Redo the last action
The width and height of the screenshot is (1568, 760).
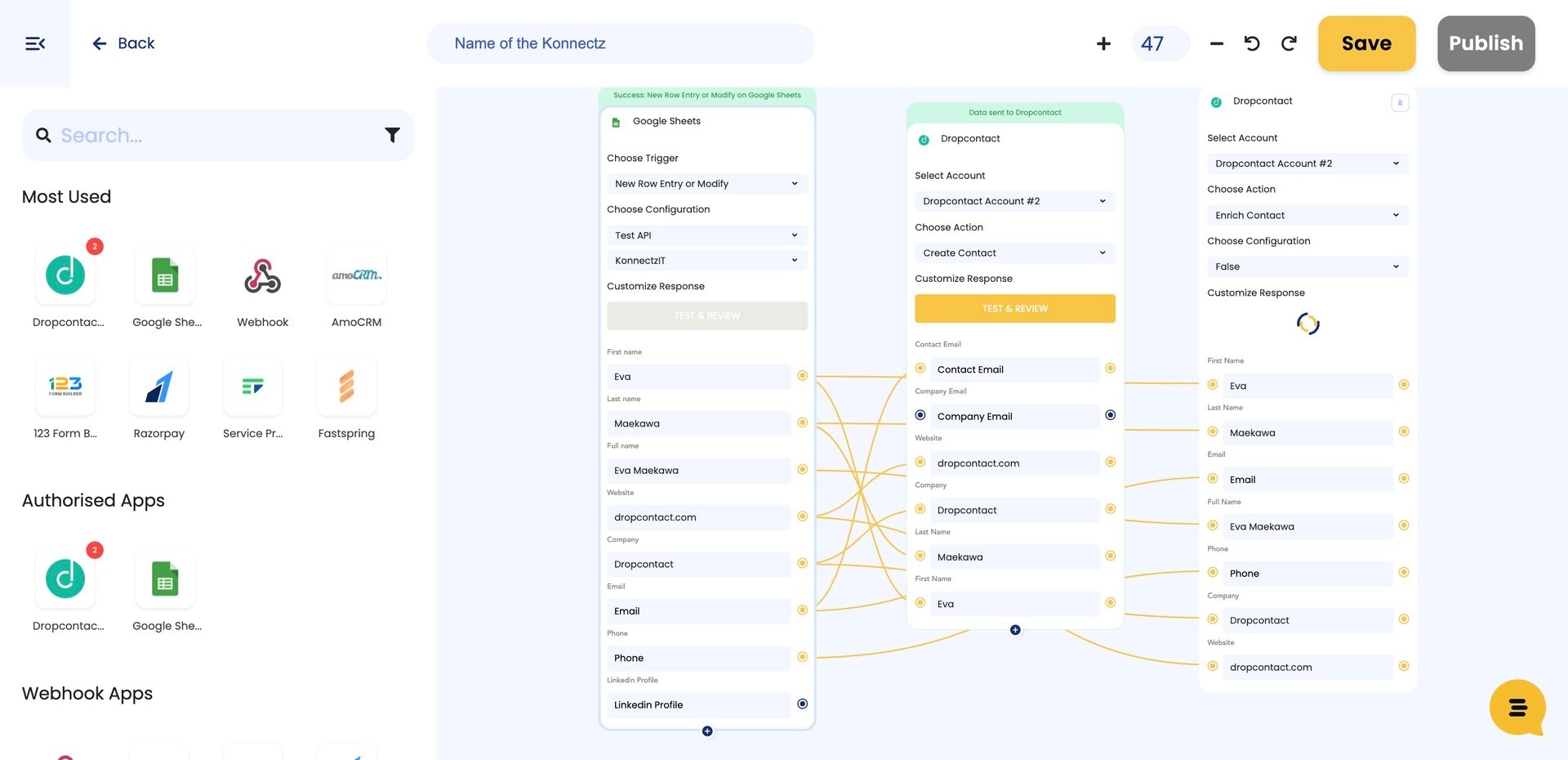click(x=1289, y=43)
